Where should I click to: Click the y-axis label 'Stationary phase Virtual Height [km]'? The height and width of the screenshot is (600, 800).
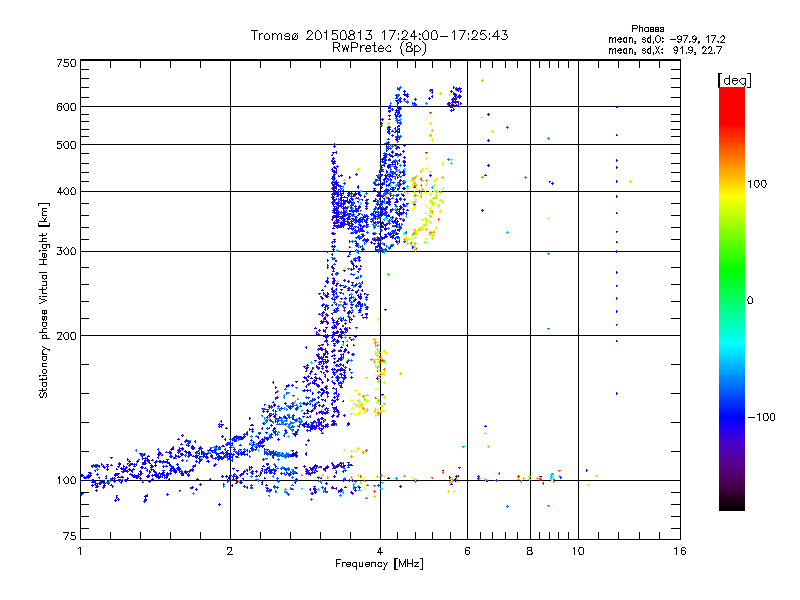click(x=43, y=300)
